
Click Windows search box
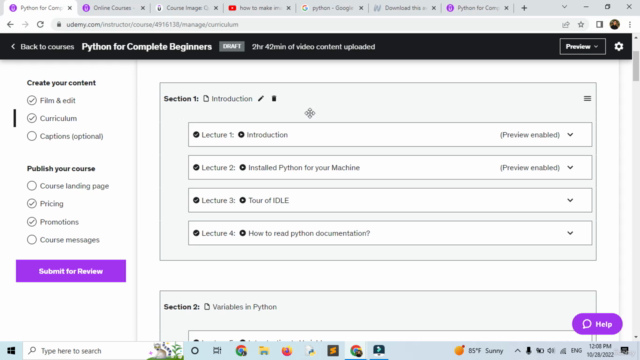point(104,351)
